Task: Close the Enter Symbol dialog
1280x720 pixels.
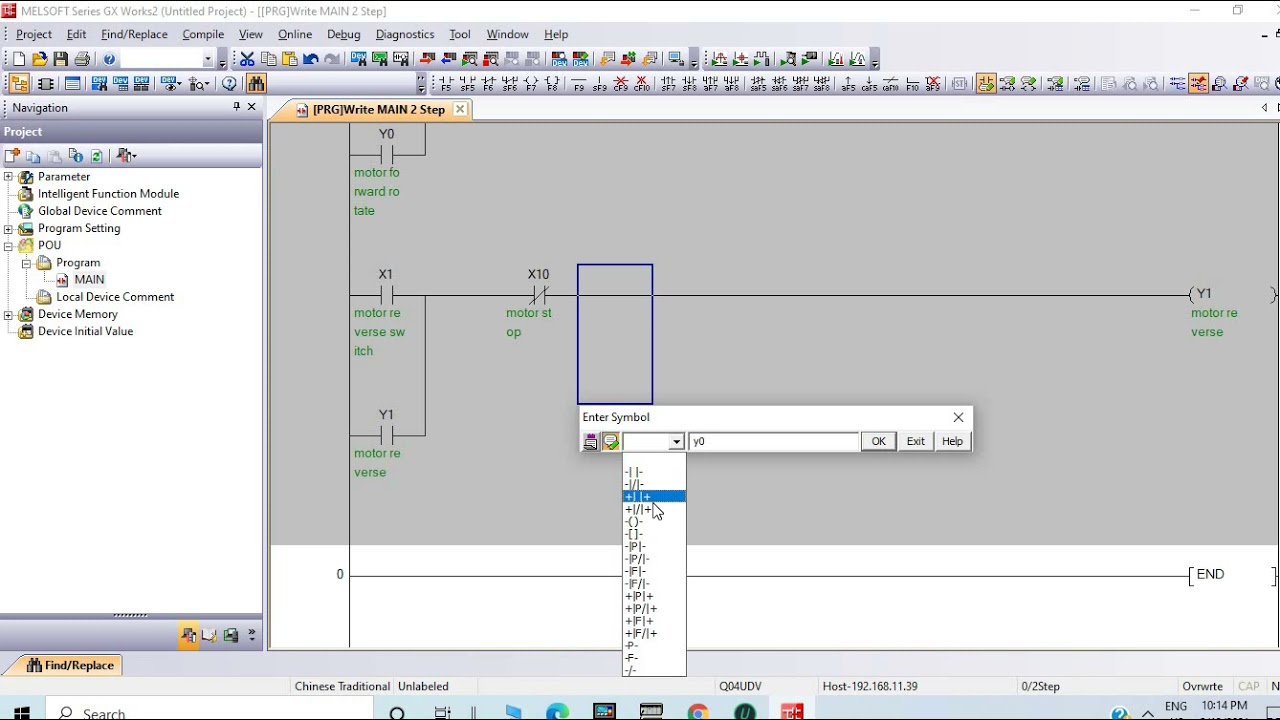Action: click(x=959, y=417)
